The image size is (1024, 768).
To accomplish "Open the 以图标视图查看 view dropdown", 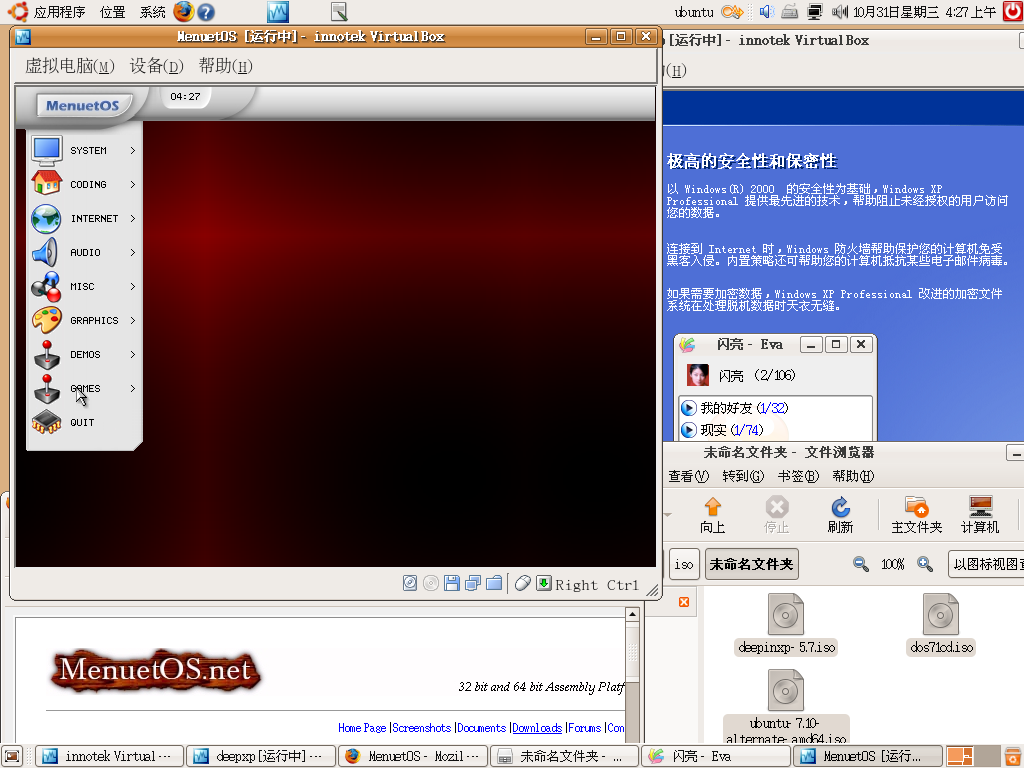I will click(x=986, y=564).
